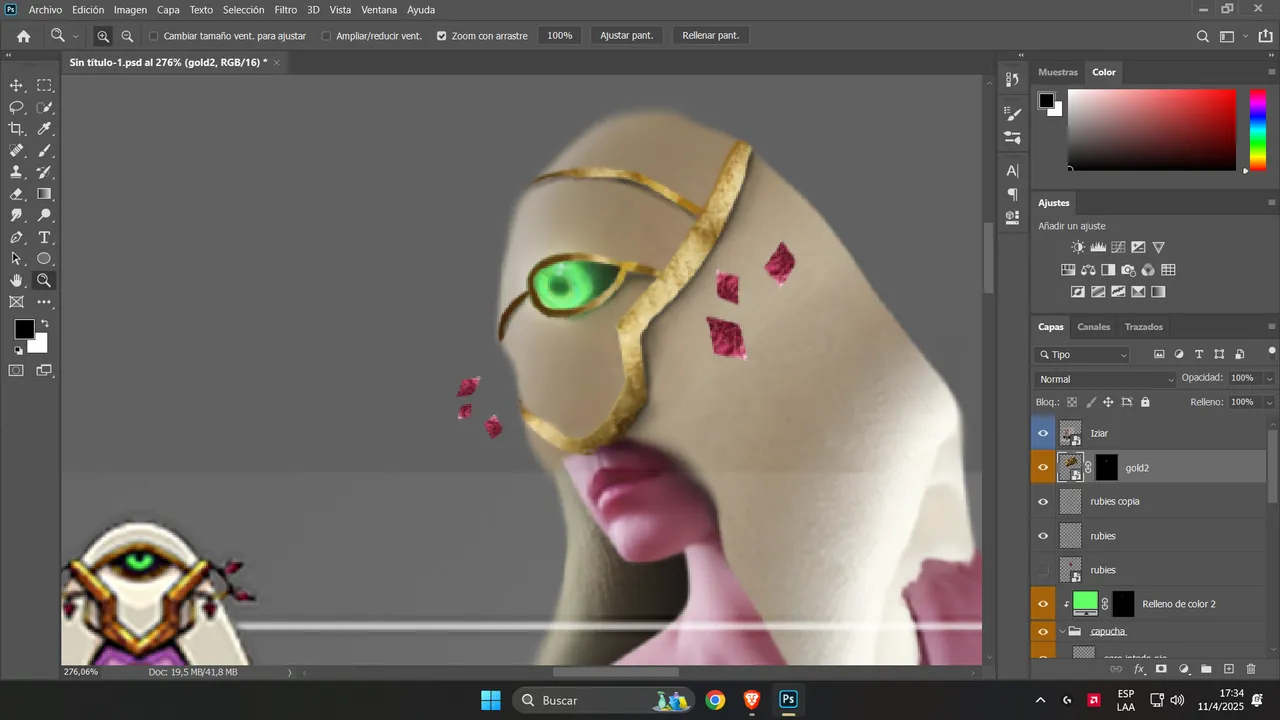Select the Move tool
Screen dimensions: 1280x720
coord(16,86)
